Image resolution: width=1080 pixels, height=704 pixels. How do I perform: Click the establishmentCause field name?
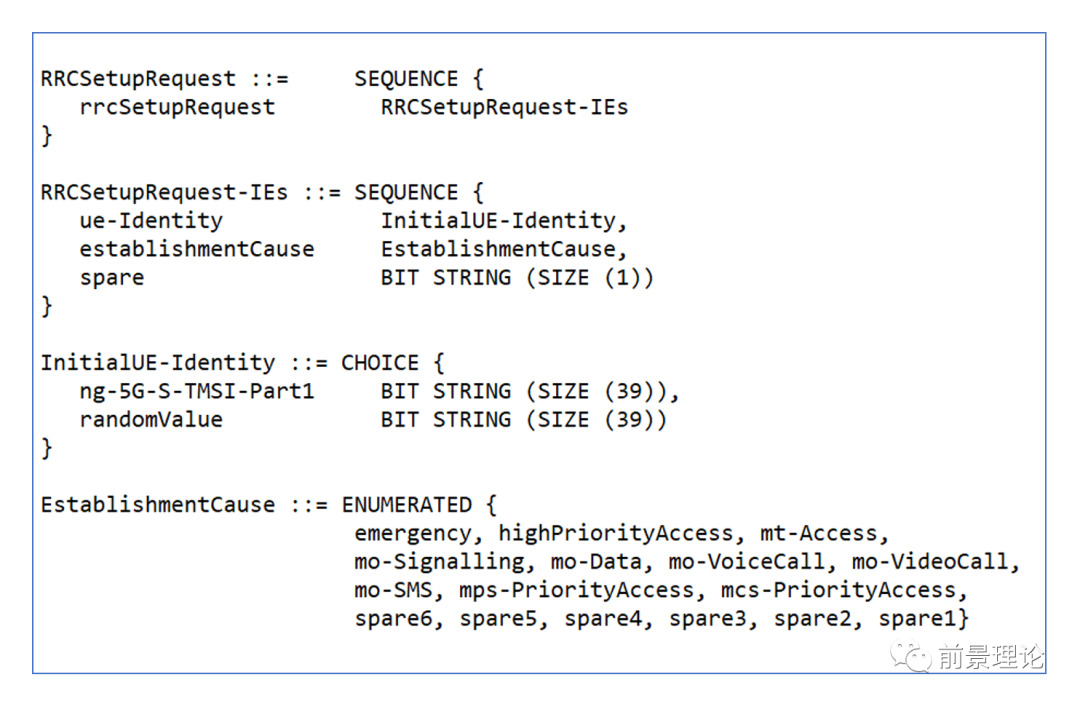pos(196,249)
